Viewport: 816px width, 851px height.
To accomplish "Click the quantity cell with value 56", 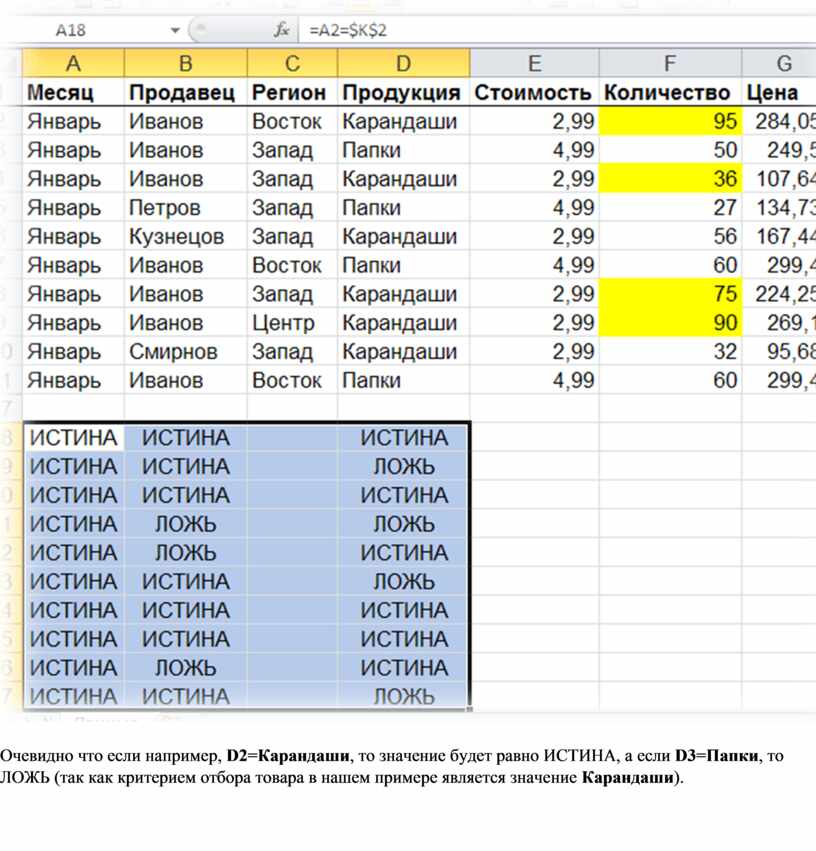I will (670, 236).
